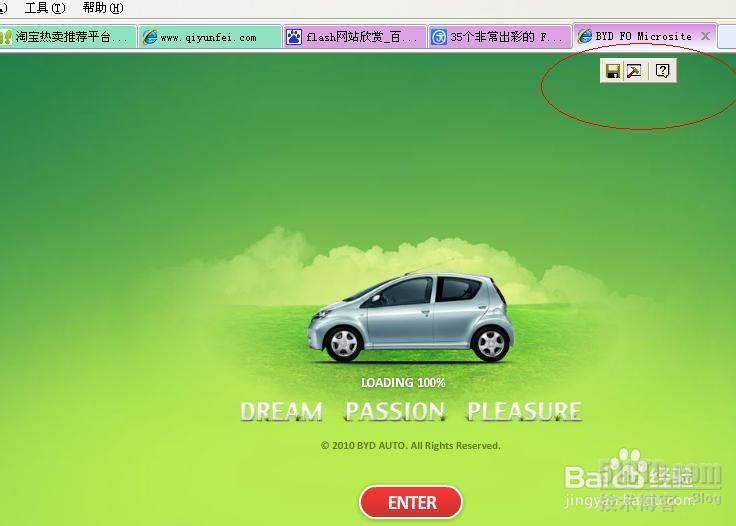Click the floppy disk save icon
Image resolution: width=736 pixels, height=526 pixels.
coord(613,71)
